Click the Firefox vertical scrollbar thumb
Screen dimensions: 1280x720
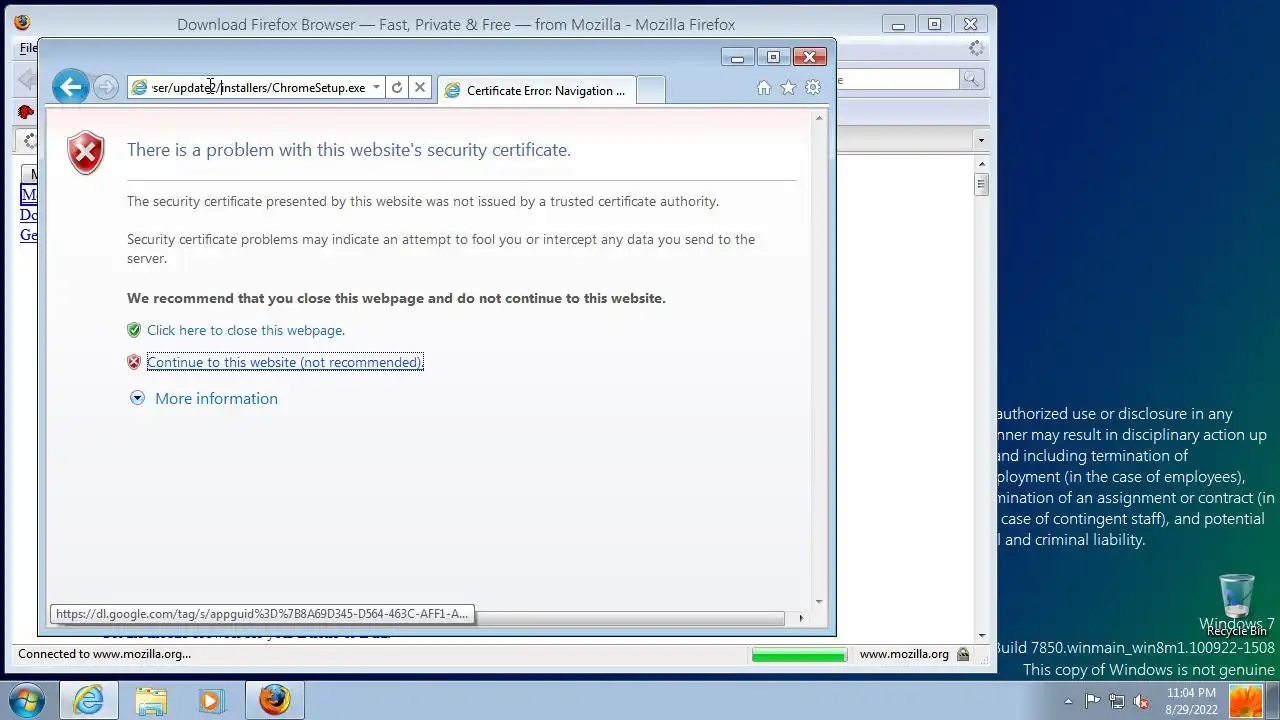(982, 184)
